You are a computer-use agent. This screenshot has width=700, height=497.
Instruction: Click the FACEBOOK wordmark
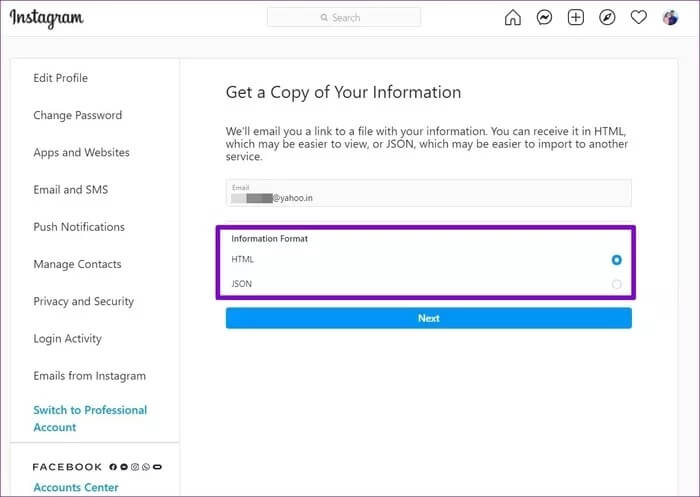(x=67, y=467)
